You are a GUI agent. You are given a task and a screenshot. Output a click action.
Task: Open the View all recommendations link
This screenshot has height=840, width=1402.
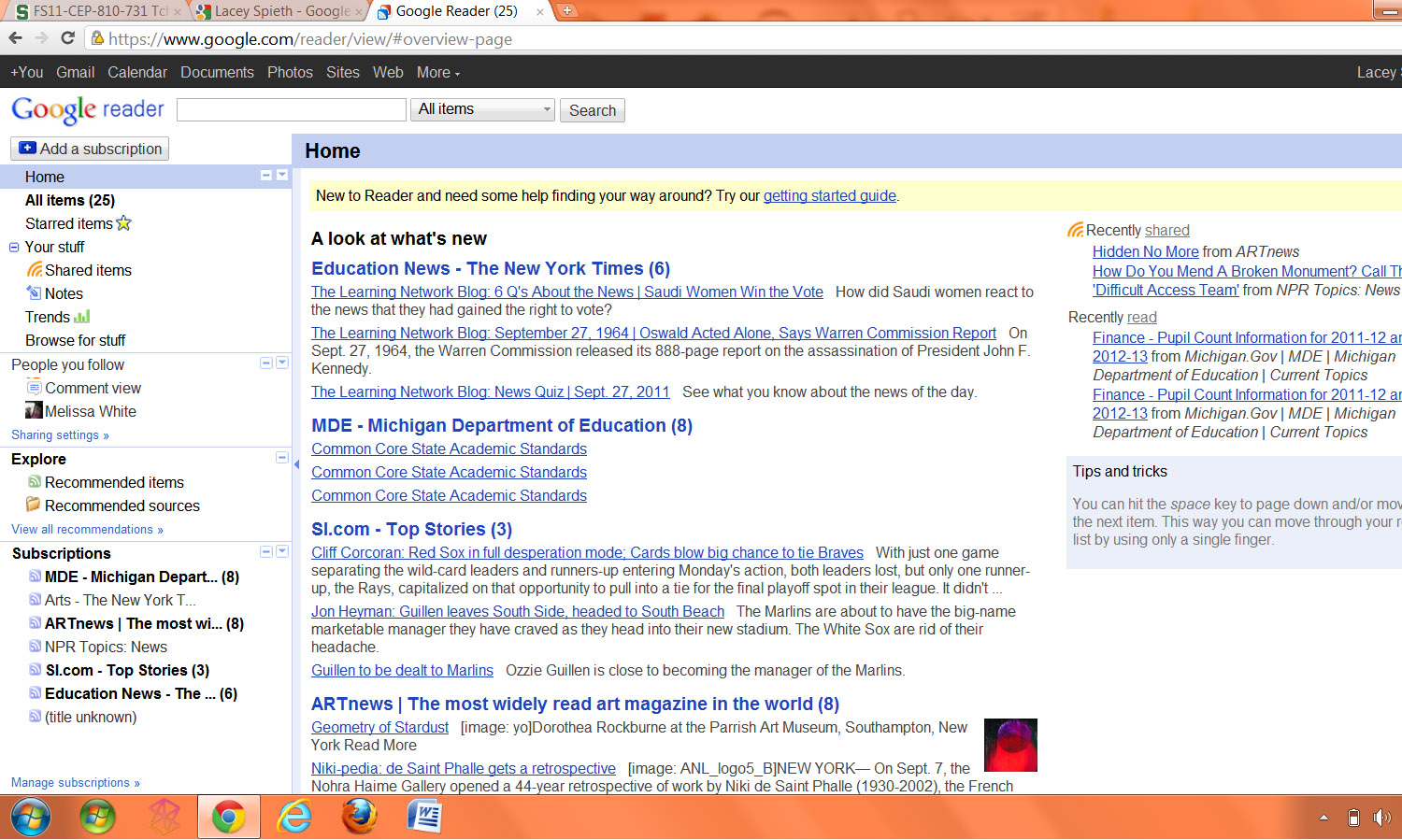[87, 530]
